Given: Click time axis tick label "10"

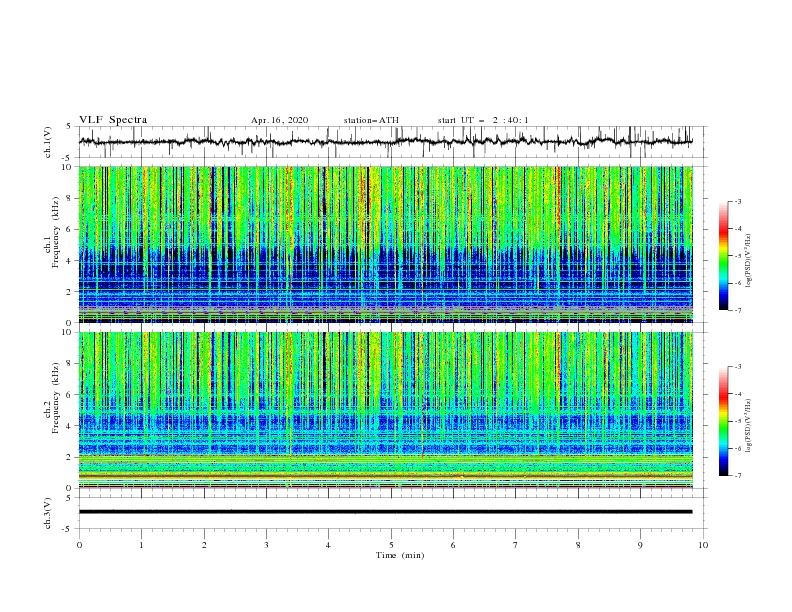Looking at the screenshot, I should coord(703,545).
